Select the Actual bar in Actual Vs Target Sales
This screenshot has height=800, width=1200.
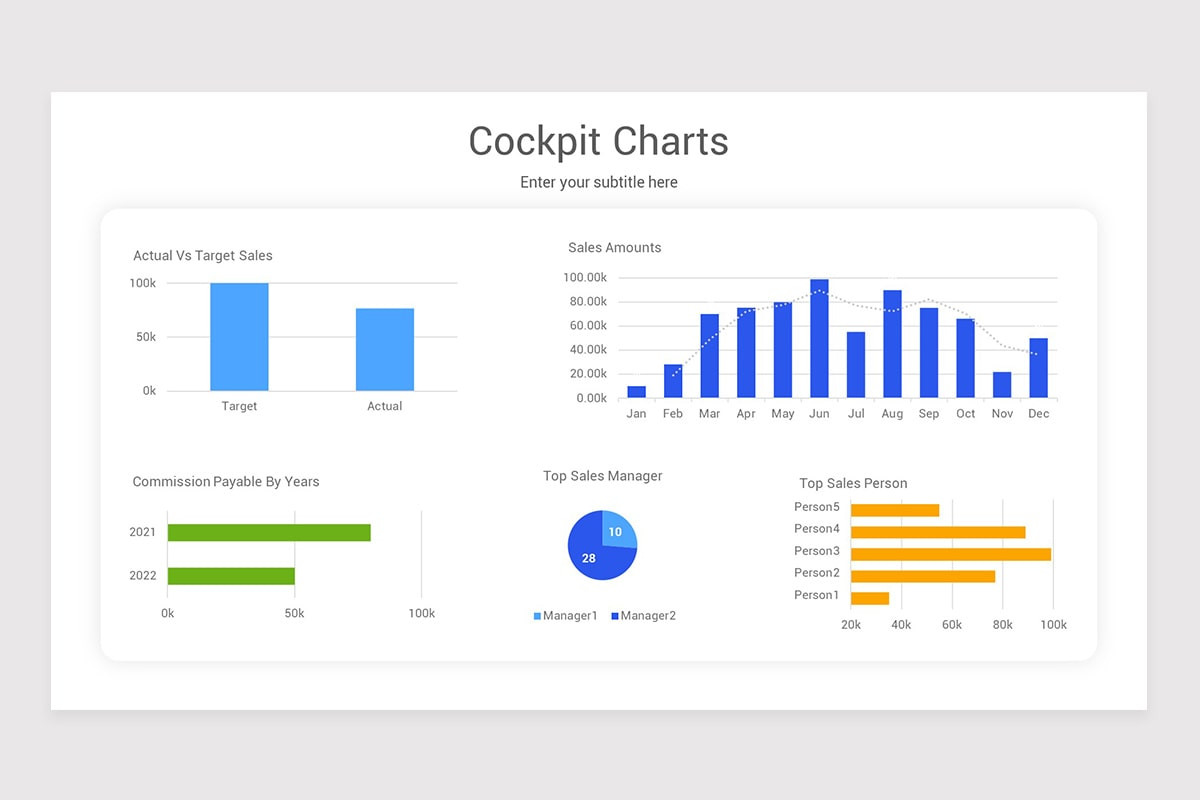click(384, 350)
